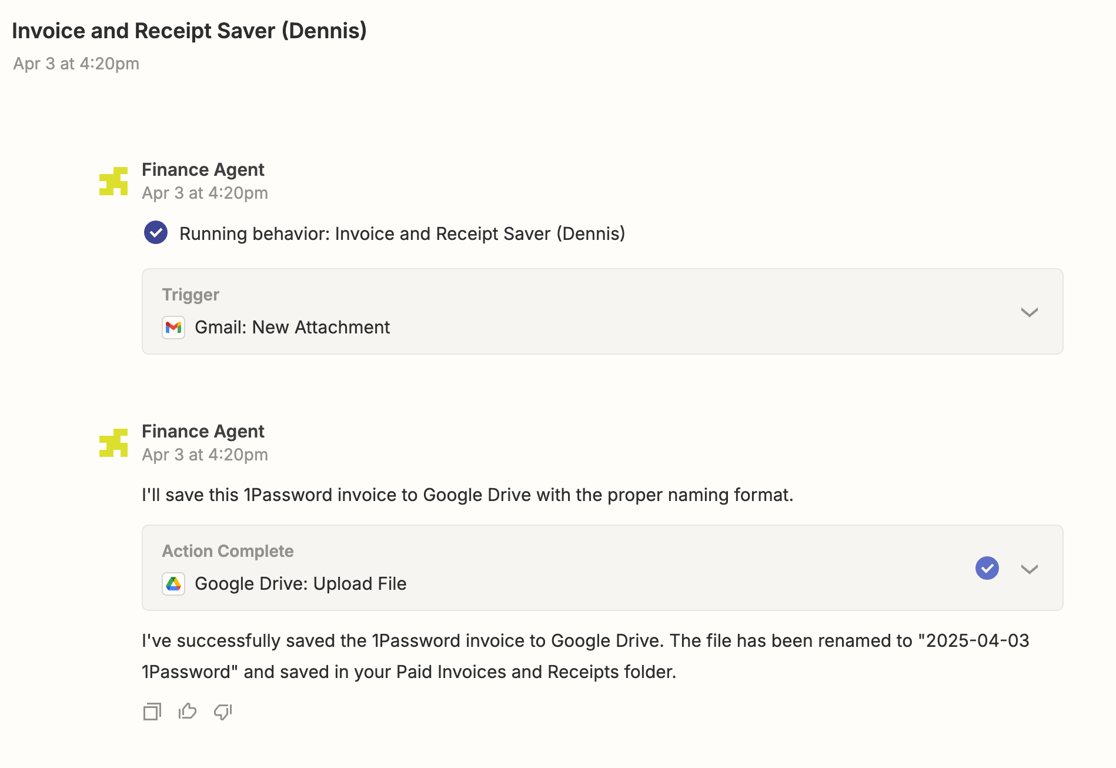1116x768 pixels.
Task: Click the successfully saved message text
Action: (585, 656)
